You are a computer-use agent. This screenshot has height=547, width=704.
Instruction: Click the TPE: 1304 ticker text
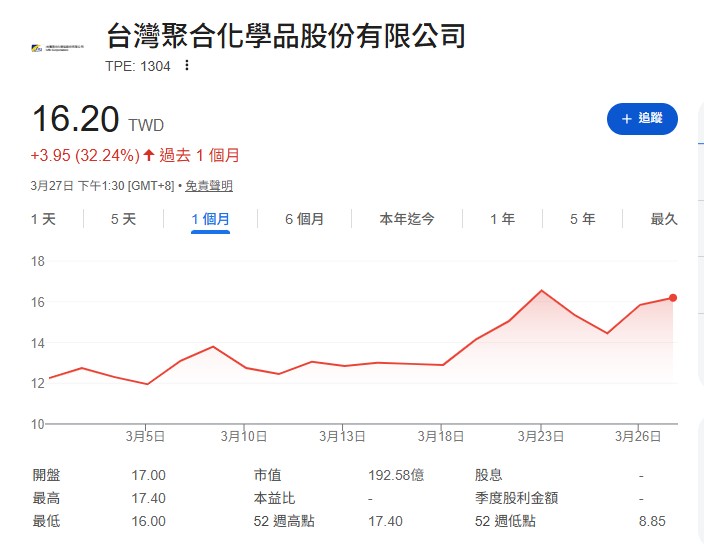138,66
